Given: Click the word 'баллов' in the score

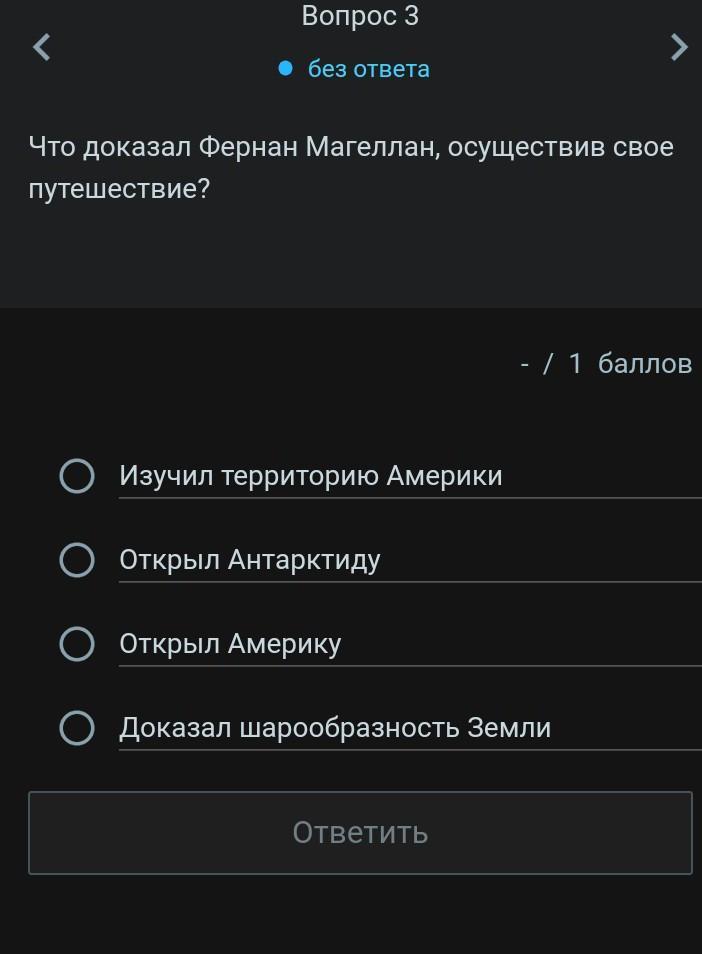Looking at the screenshot, I should 645,364.
